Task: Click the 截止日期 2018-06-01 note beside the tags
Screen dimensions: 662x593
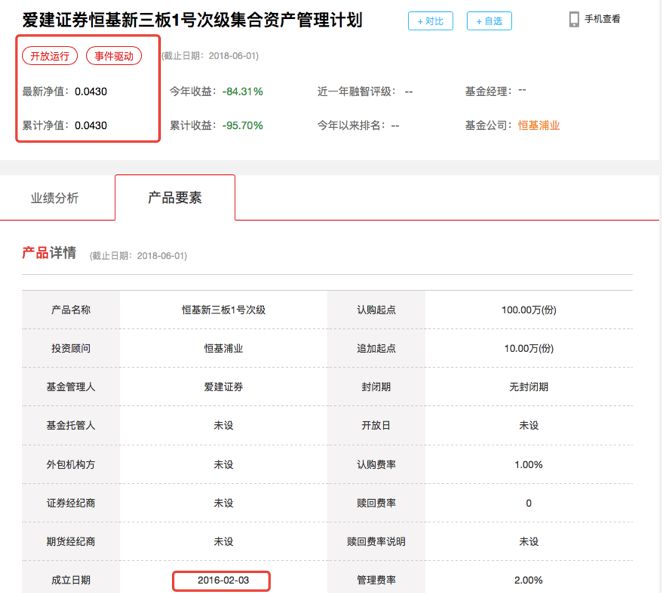Action: (x=210, y=56)
